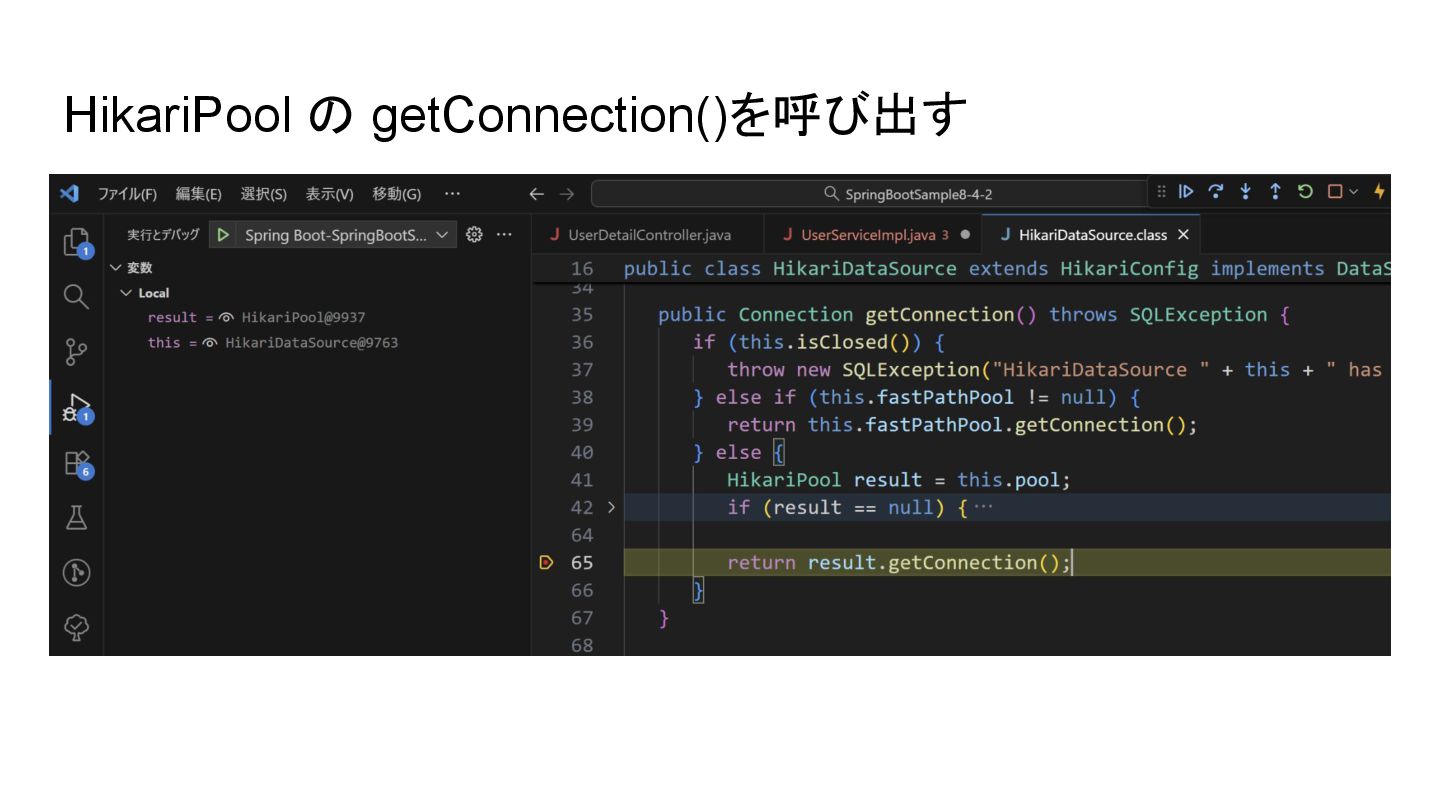Open the 表示(V) menu
This screenshot has width=1440, height=810.
click(329, 194)
